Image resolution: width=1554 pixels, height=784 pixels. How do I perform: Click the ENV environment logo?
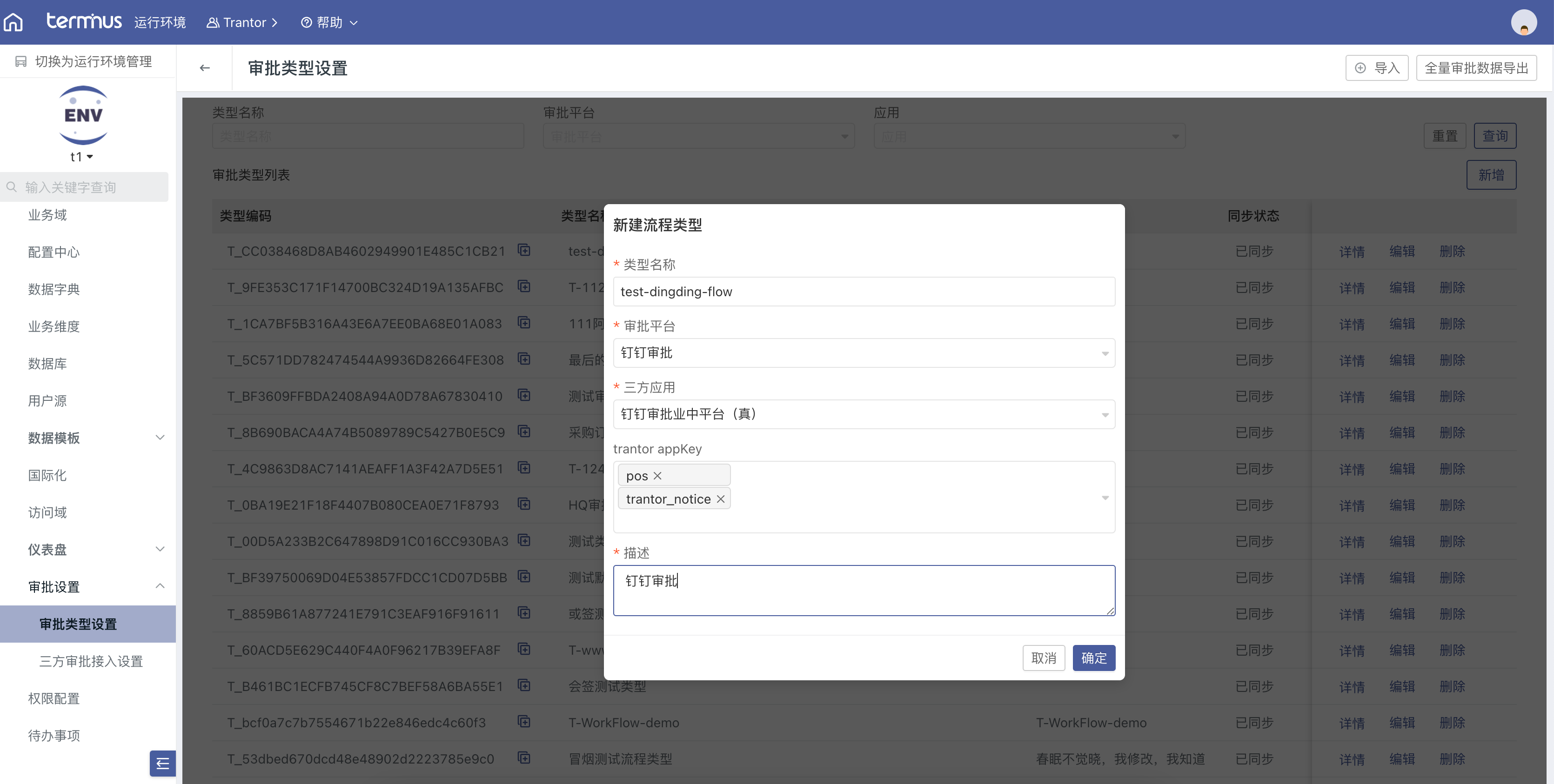[83, 114]
